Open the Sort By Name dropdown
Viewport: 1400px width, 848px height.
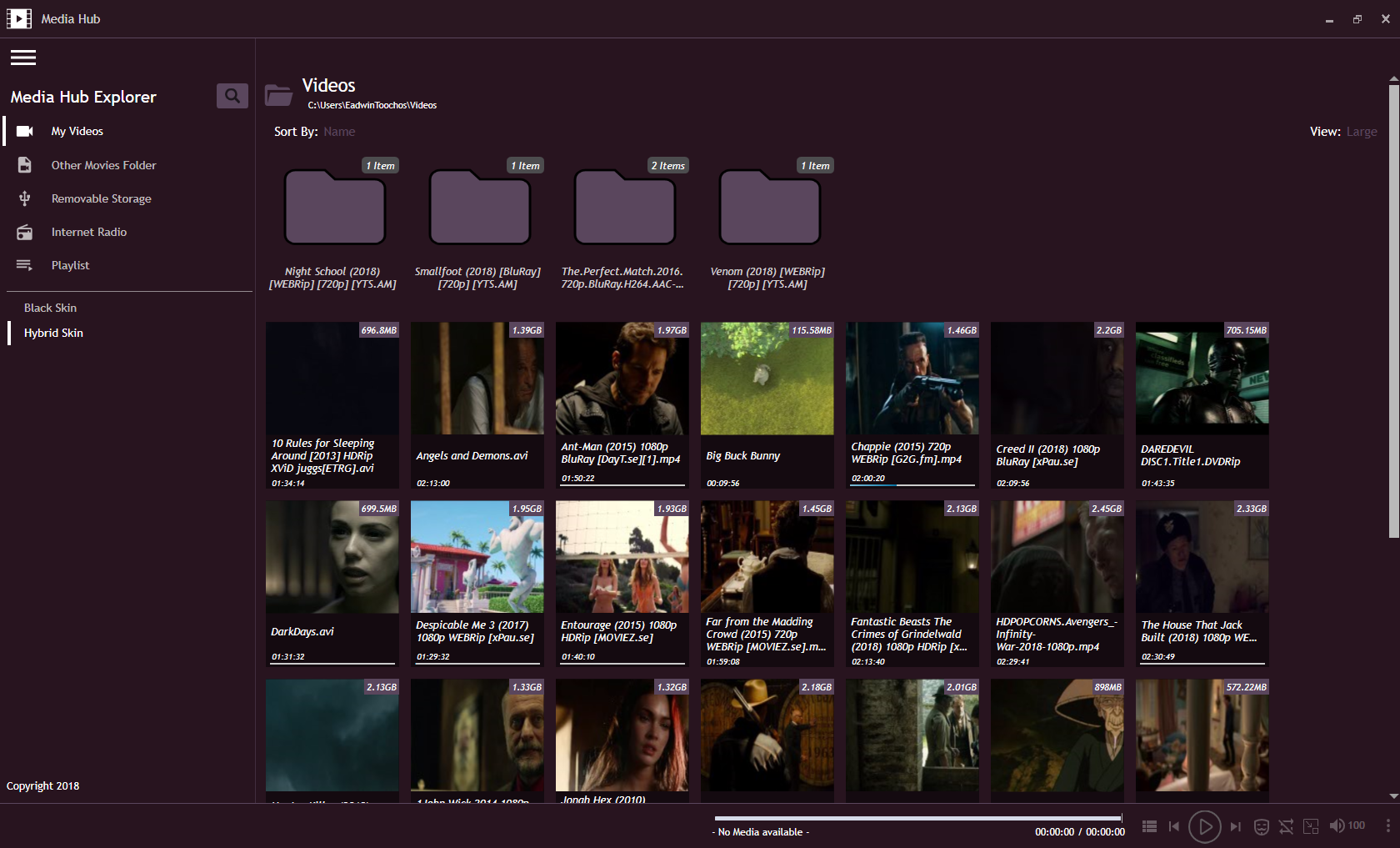tap(339, 132)
